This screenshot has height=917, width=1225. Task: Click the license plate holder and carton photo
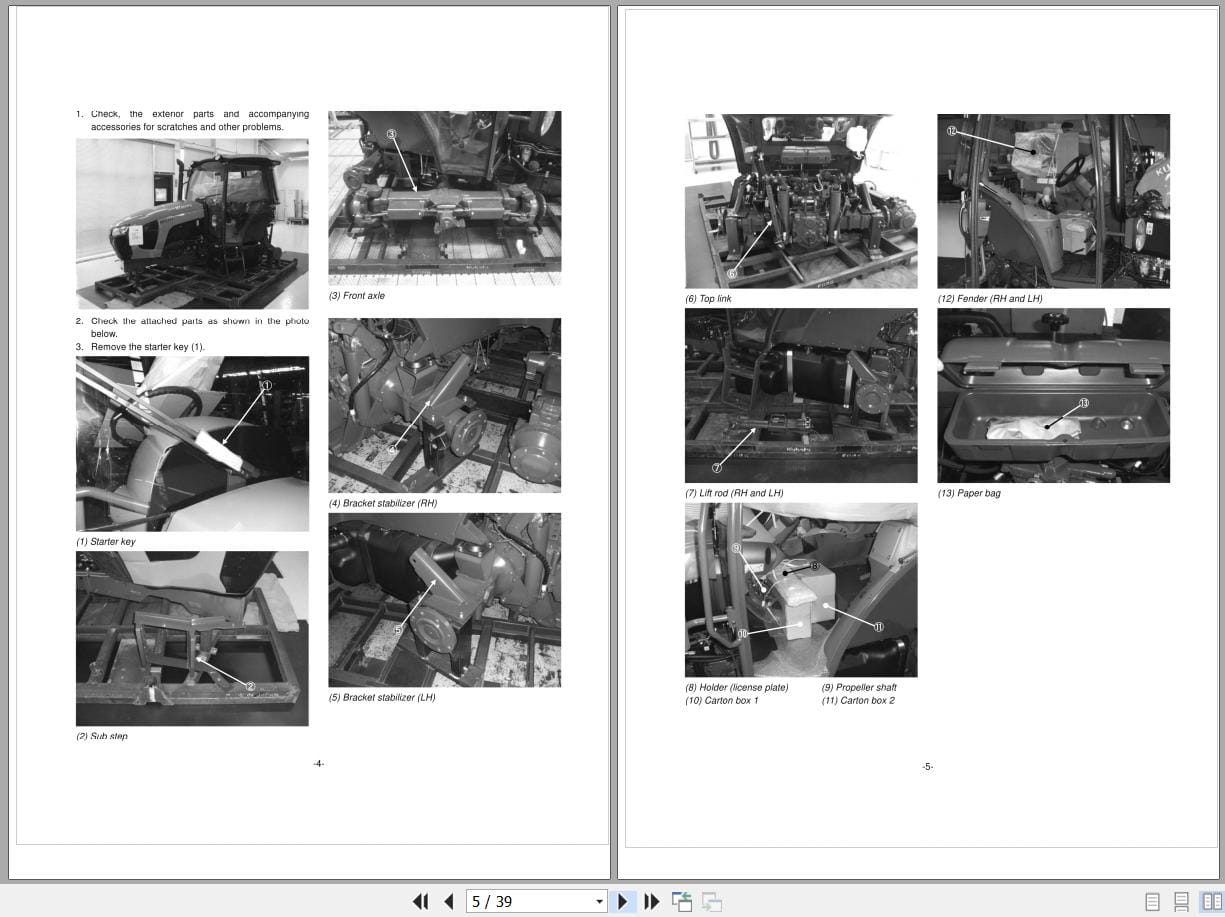point(801,590)
